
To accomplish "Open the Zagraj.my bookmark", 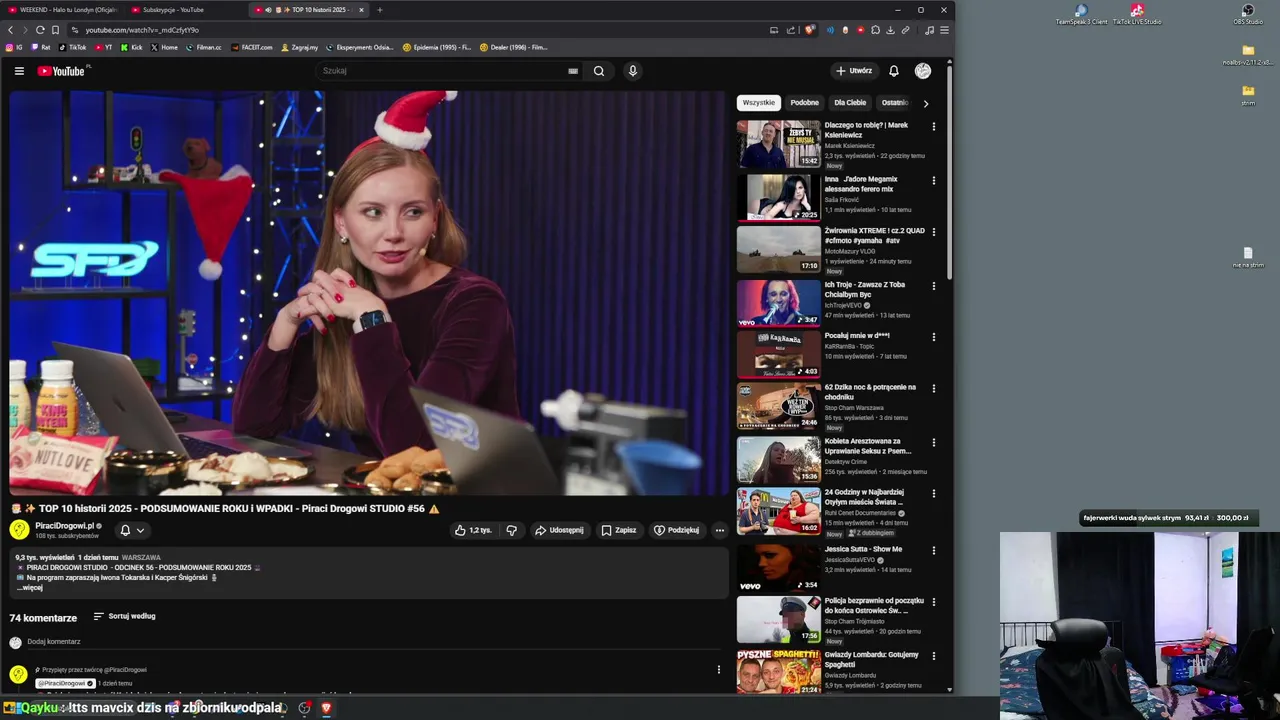I will pyautogui.click(x=299, y=47).
